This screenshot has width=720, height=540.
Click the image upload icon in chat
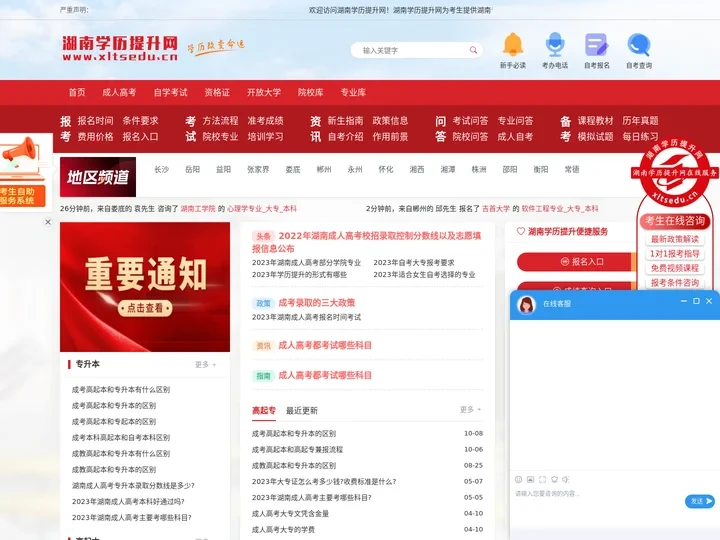click(x=530, y=479)
